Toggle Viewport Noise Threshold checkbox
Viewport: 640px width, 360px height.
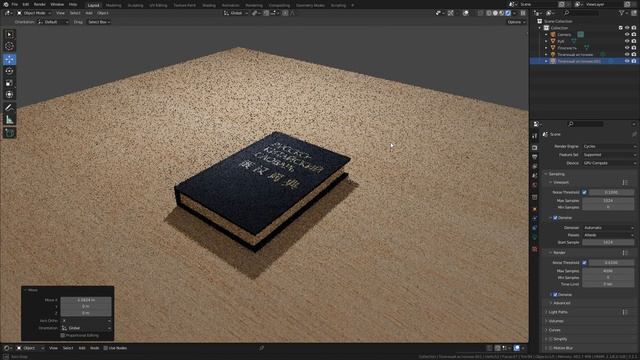584,192
